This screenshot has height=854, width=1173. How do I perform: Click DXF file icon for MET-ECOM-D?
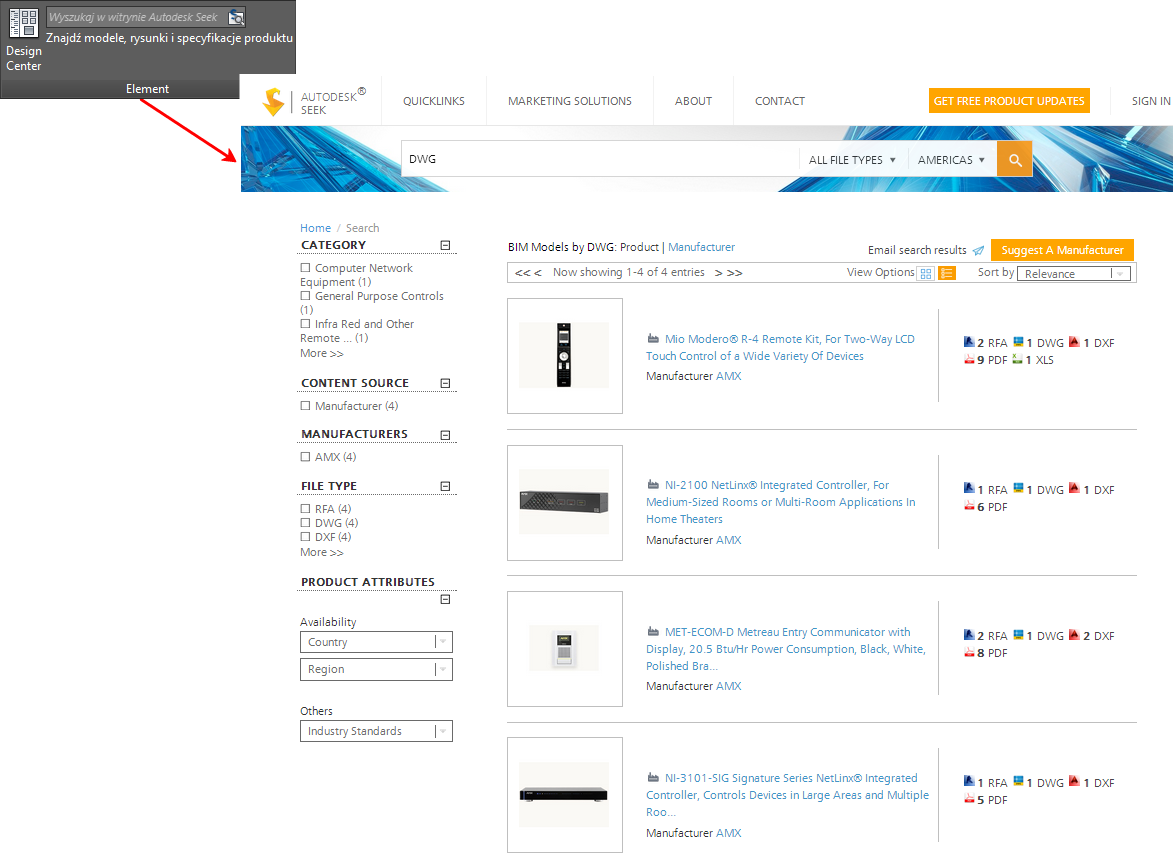click(x=1074, y=635)
